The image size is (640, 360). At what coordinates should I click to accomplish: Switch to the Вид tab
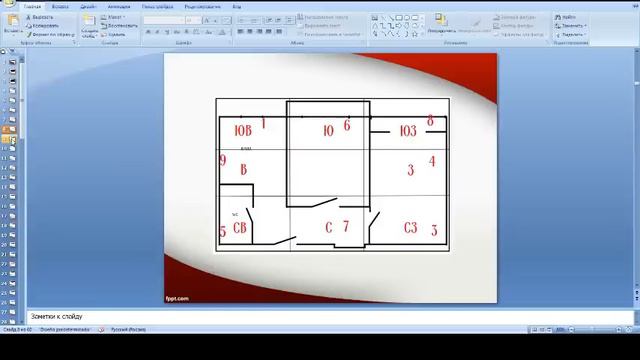(x=237, y=7)
